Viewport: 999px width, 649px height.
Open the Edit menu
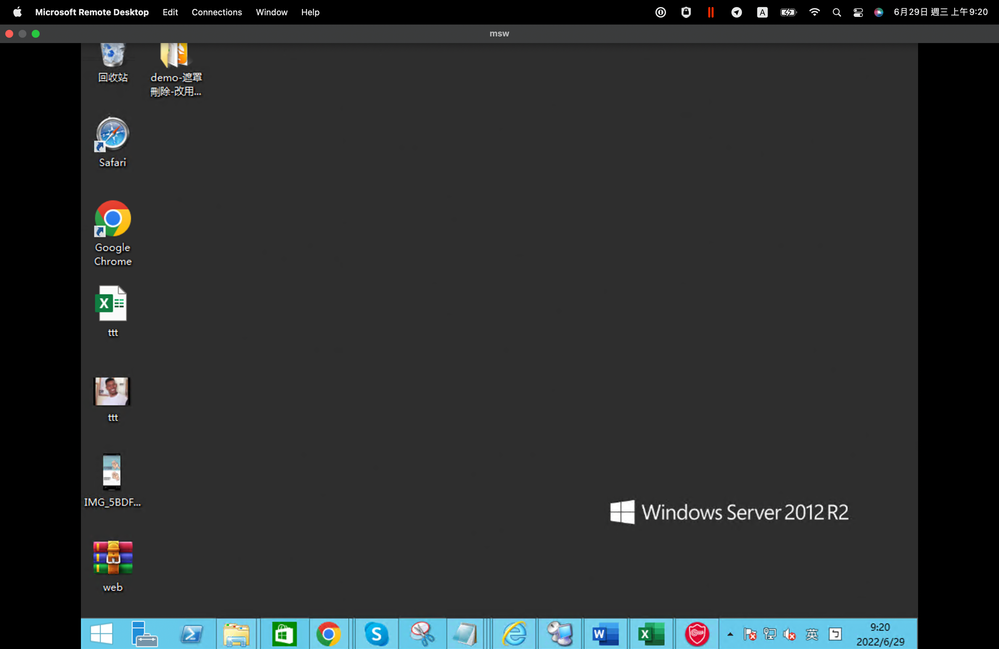(x=170, y=12)
